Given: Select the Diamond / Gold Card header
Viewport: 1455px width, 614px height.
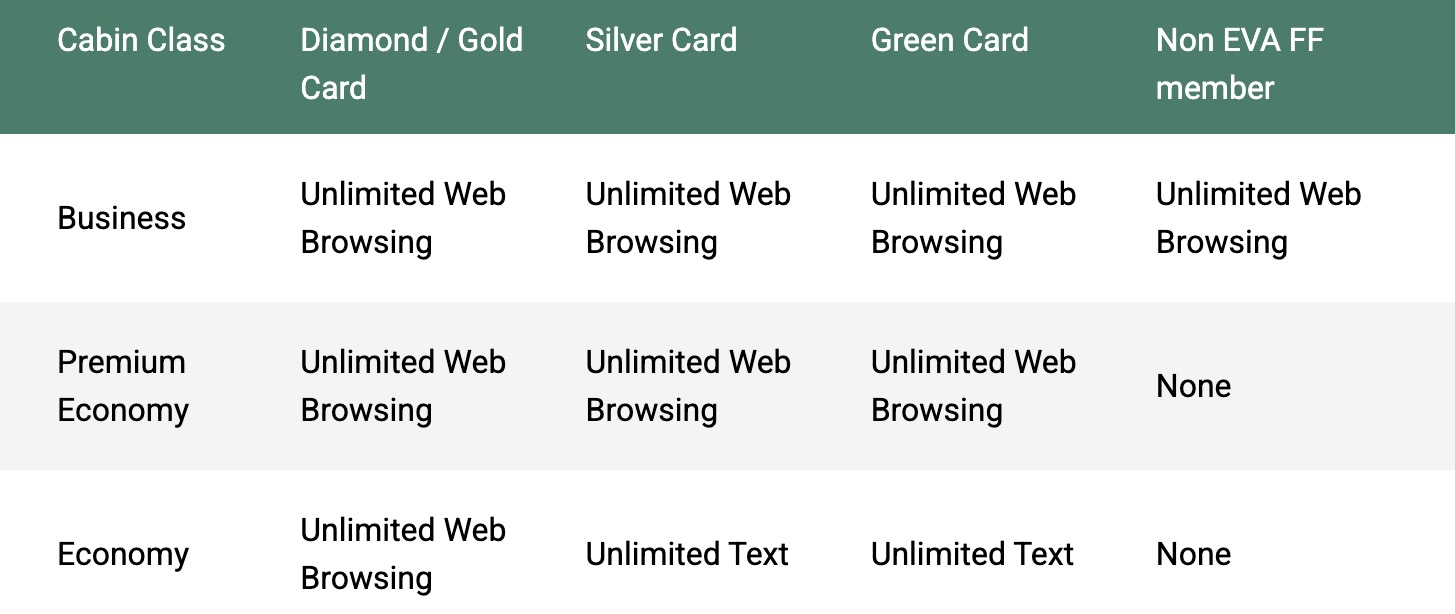Looking at the screenshot, I should click(x=411, y=64).
